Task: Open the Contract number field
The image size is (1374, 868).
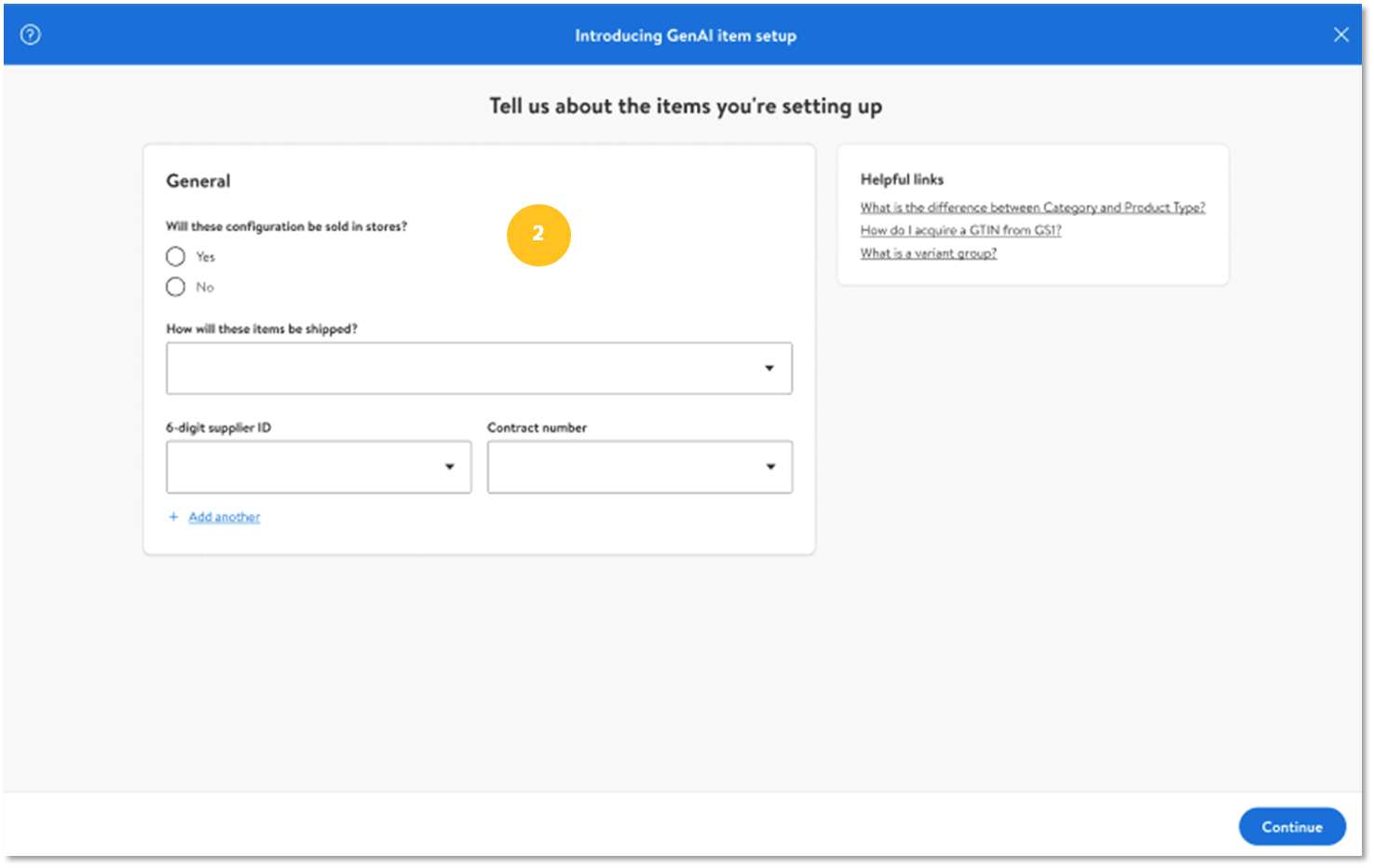Action: 624,467
